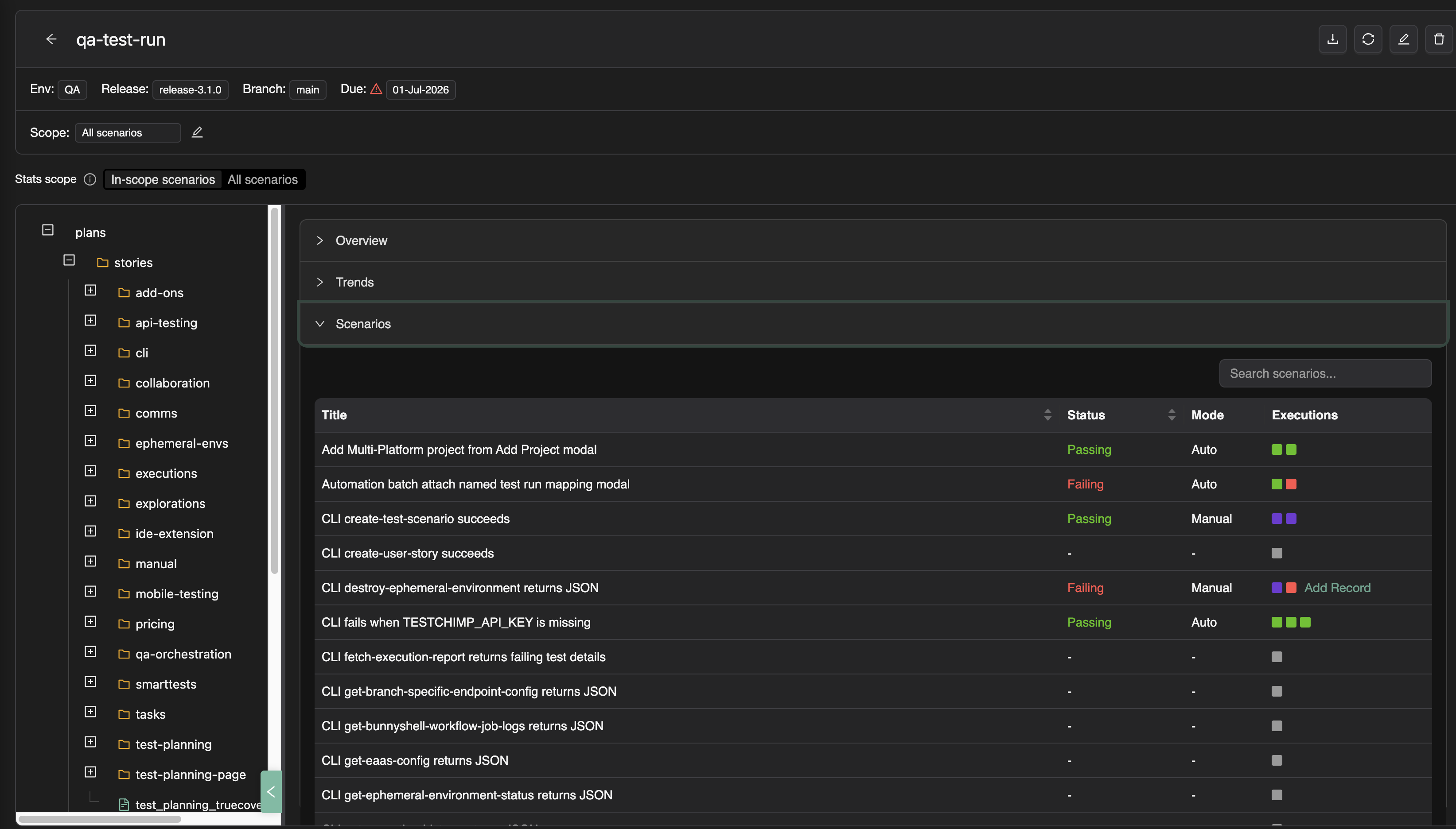Expand the ide-extension folder node
Viewport: 1456px width, 829px height.
(x=90, y=531)
